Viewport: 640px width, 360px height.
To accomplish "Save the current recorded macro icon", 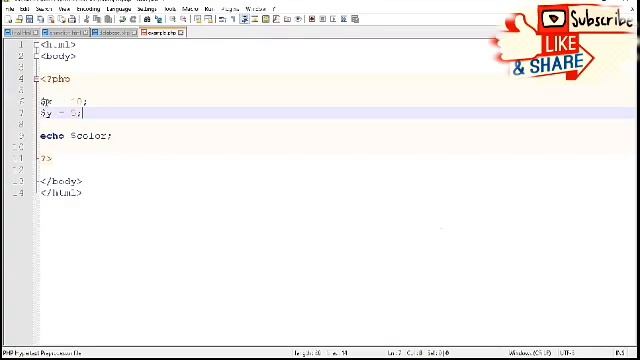I will [355, 19].
